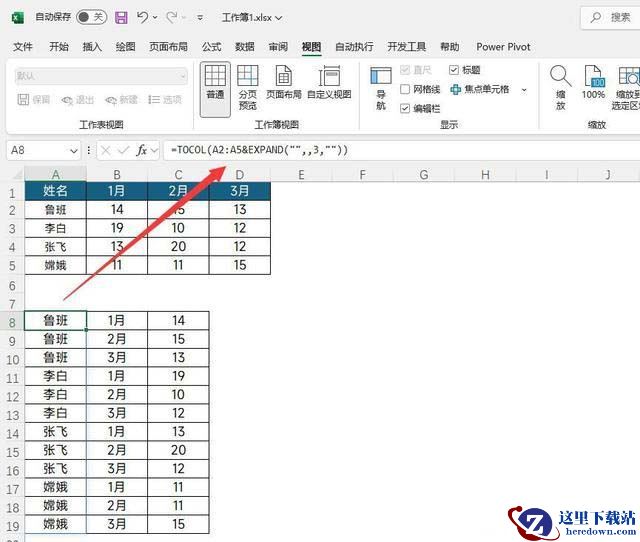
Task: Select row 6 header
Action: [12, 286]
